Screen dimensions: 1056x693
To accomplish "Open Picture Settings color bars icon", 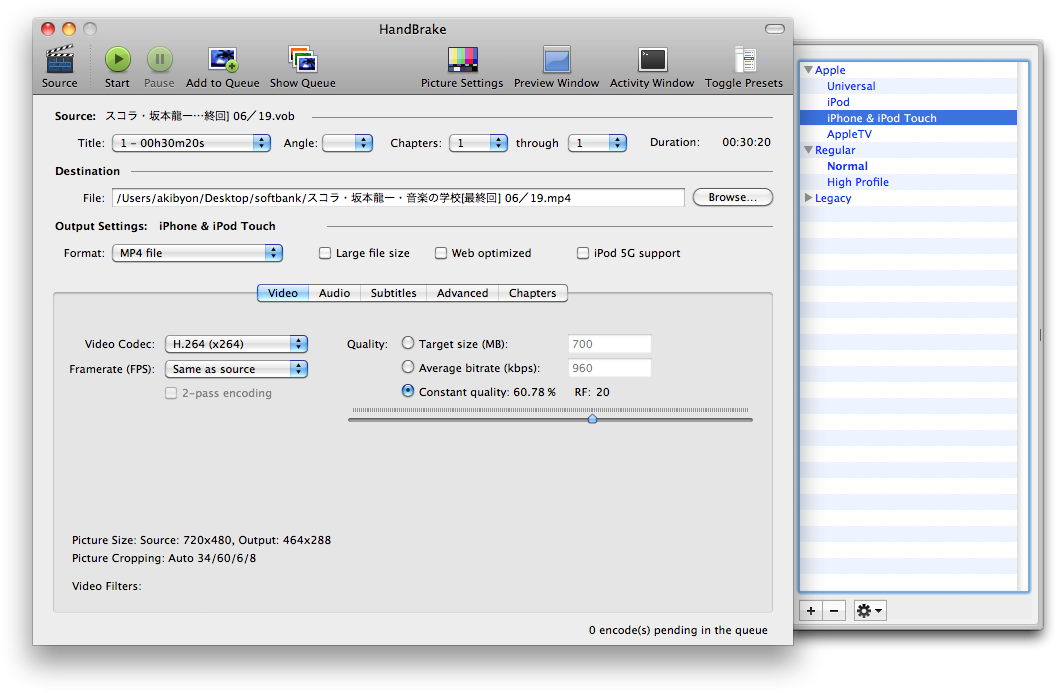I will click(463, 59).
